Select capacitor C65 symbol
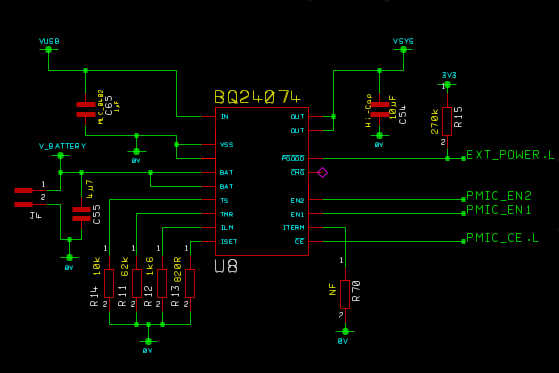The image size is (559, 373). (86, 109)
